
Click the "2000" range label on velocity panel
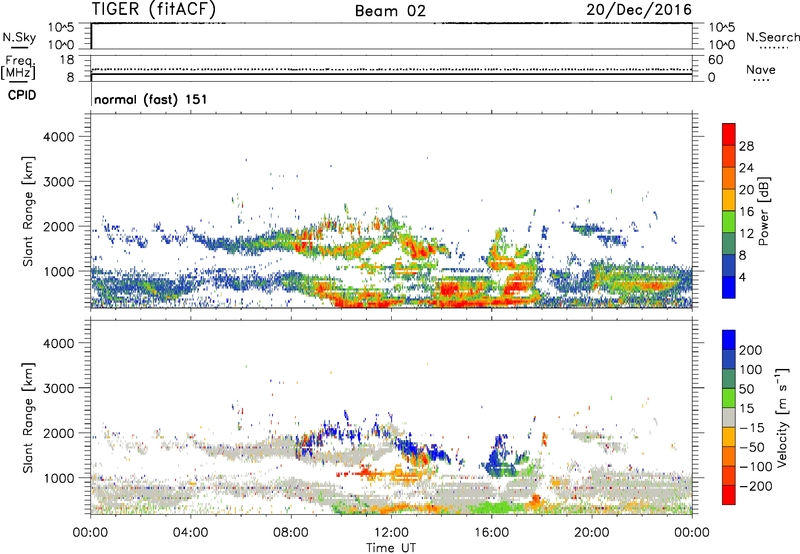(59, 433)
